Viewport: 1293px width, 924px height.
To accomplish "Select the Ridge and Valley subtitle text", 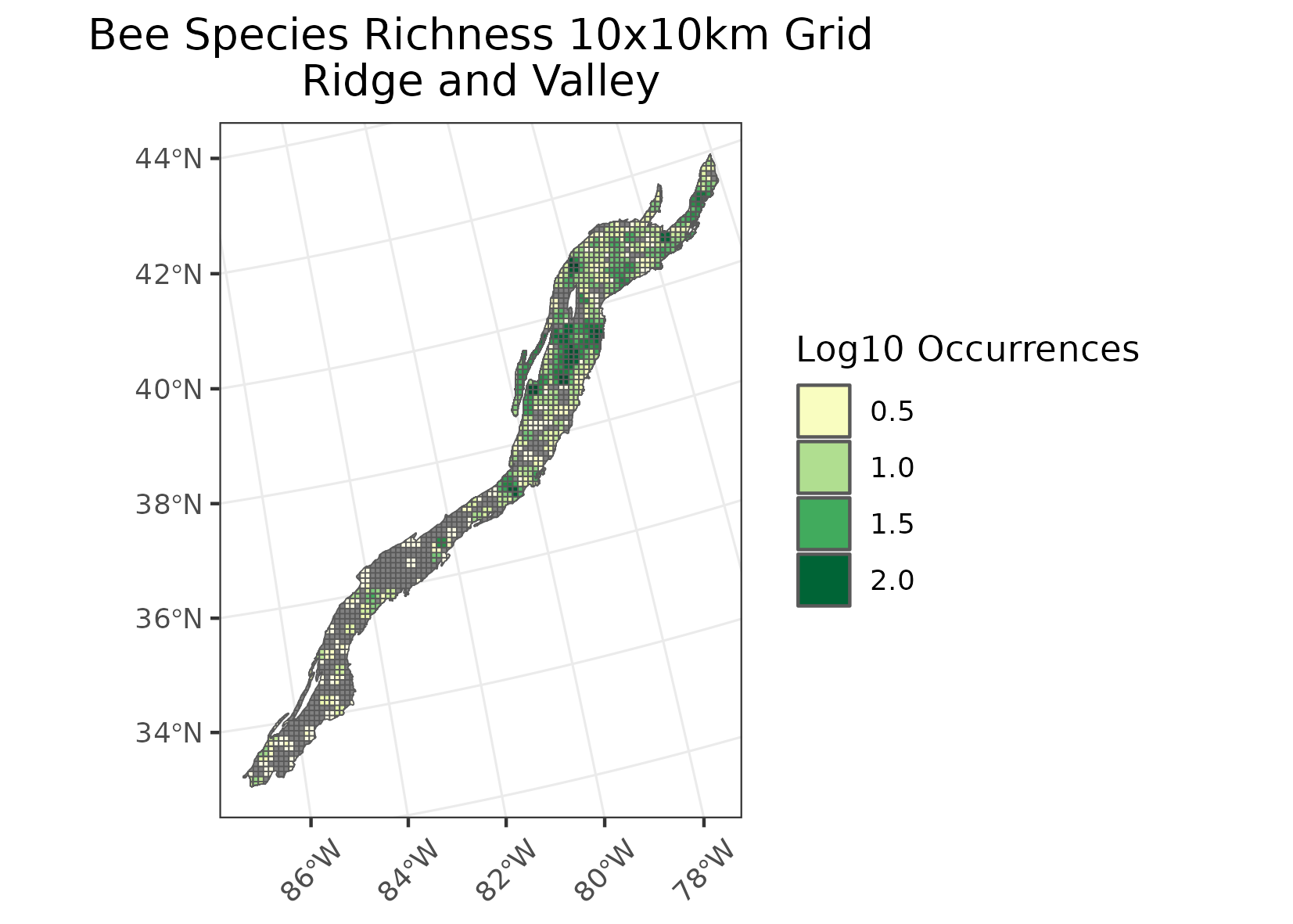I will (477, 78).
